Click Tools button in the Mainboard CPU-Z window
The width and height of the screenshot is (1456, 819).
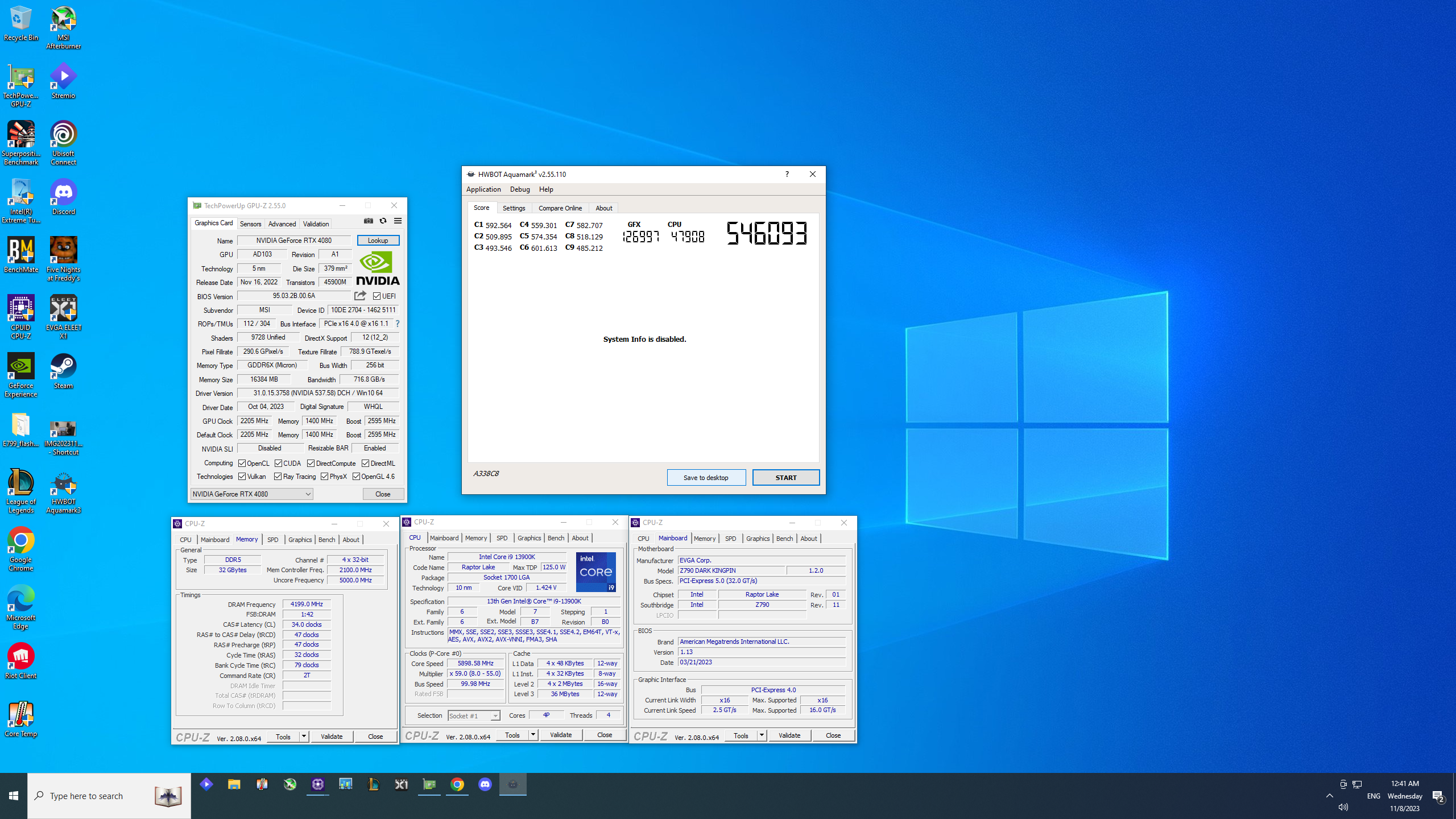pos(741,735)
